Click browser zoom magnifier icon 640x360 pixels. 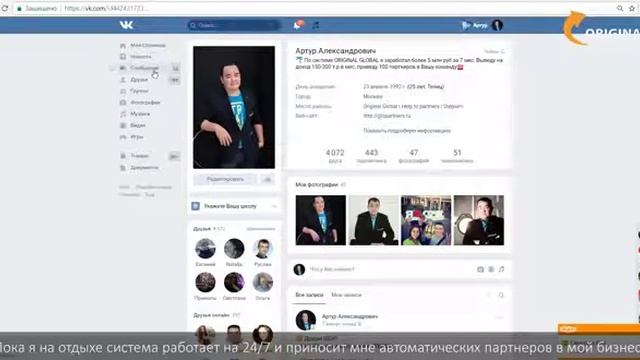click(x=620, y=8)
